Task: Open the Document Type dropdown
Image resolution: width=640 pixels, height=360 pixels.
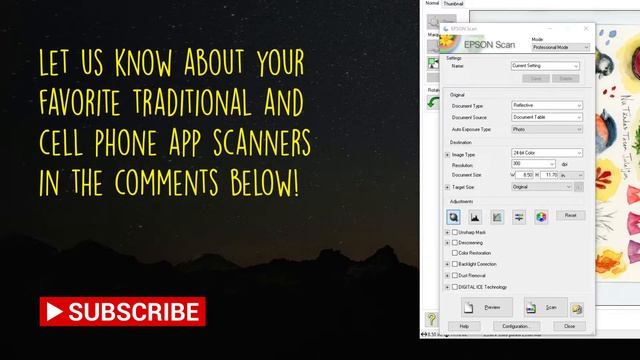Action: point(547,105)
